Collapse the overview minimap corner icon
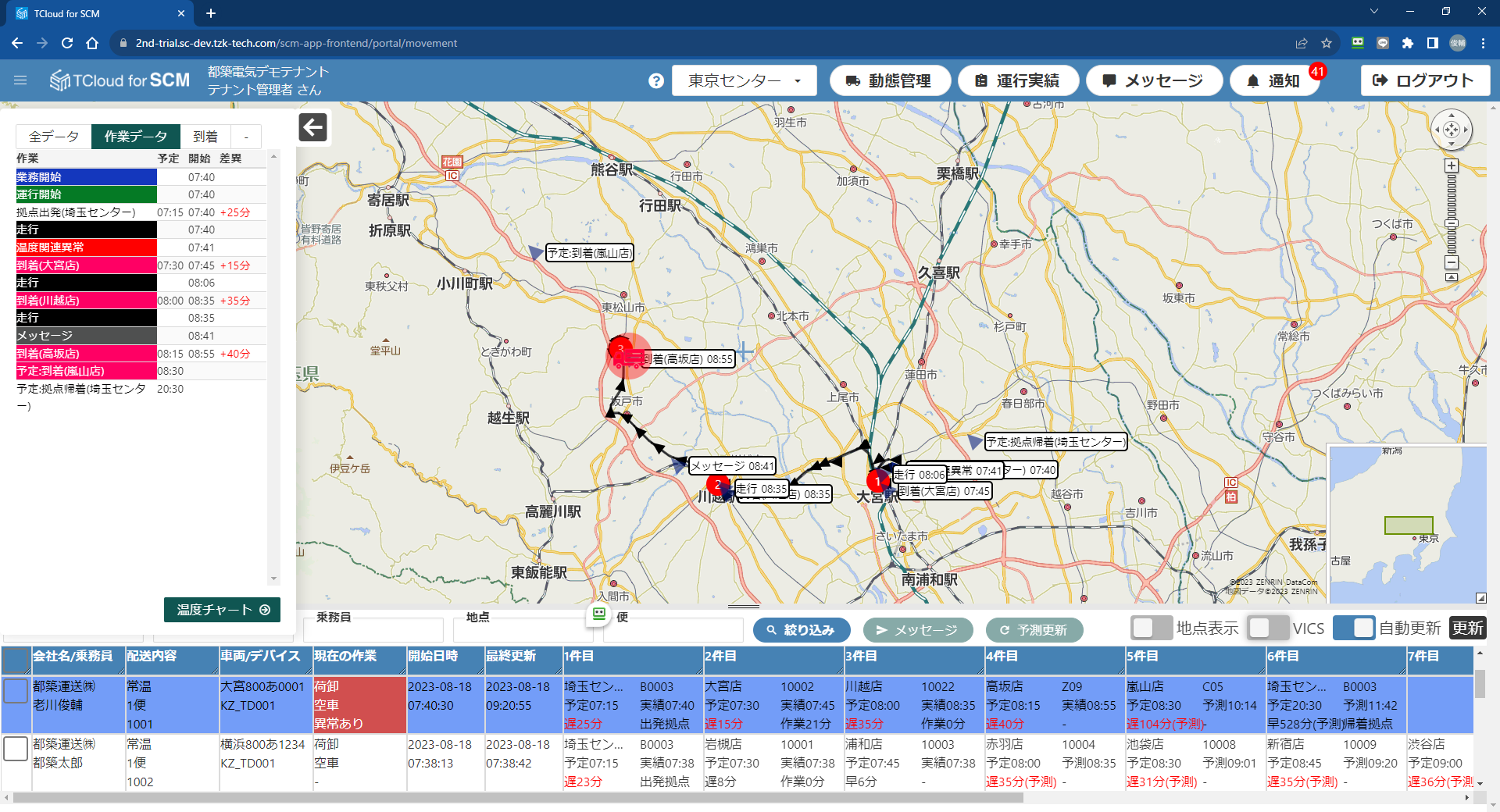 [x=1480, y=597]
